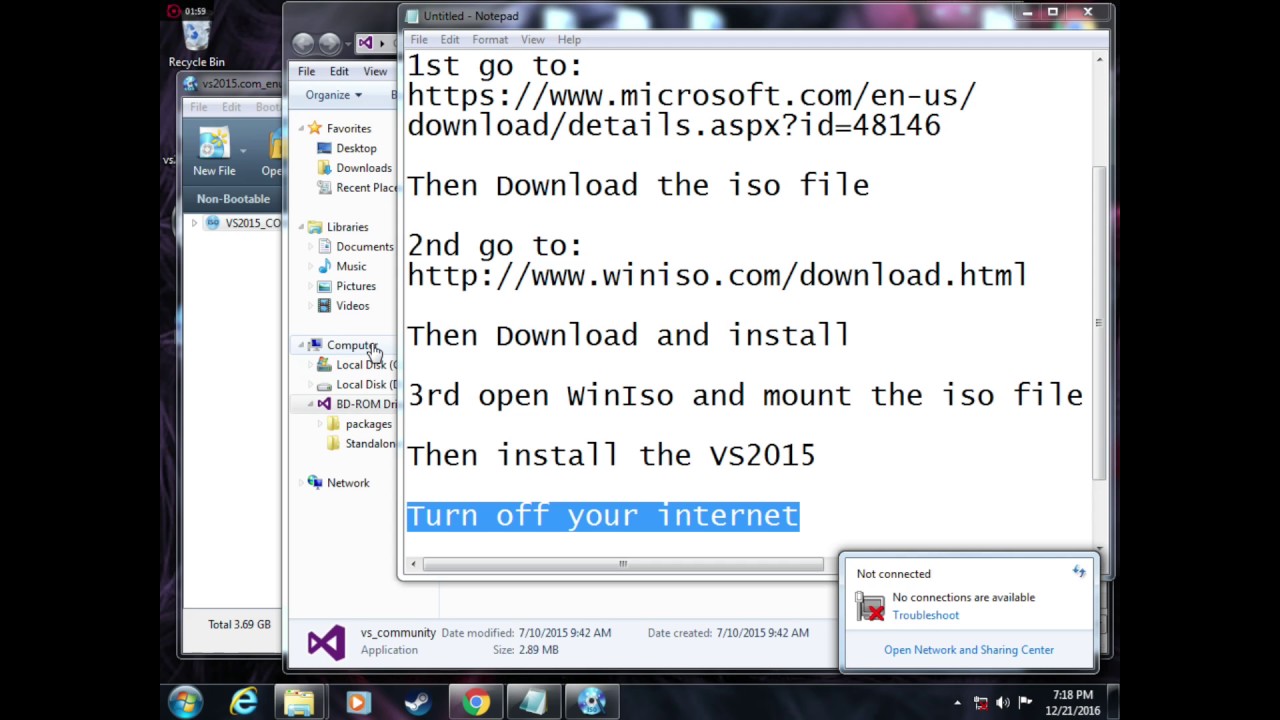Click highlighted 'Turn off your internet' text
Screen dimensions: 1280x720
(x=603, y=516)
